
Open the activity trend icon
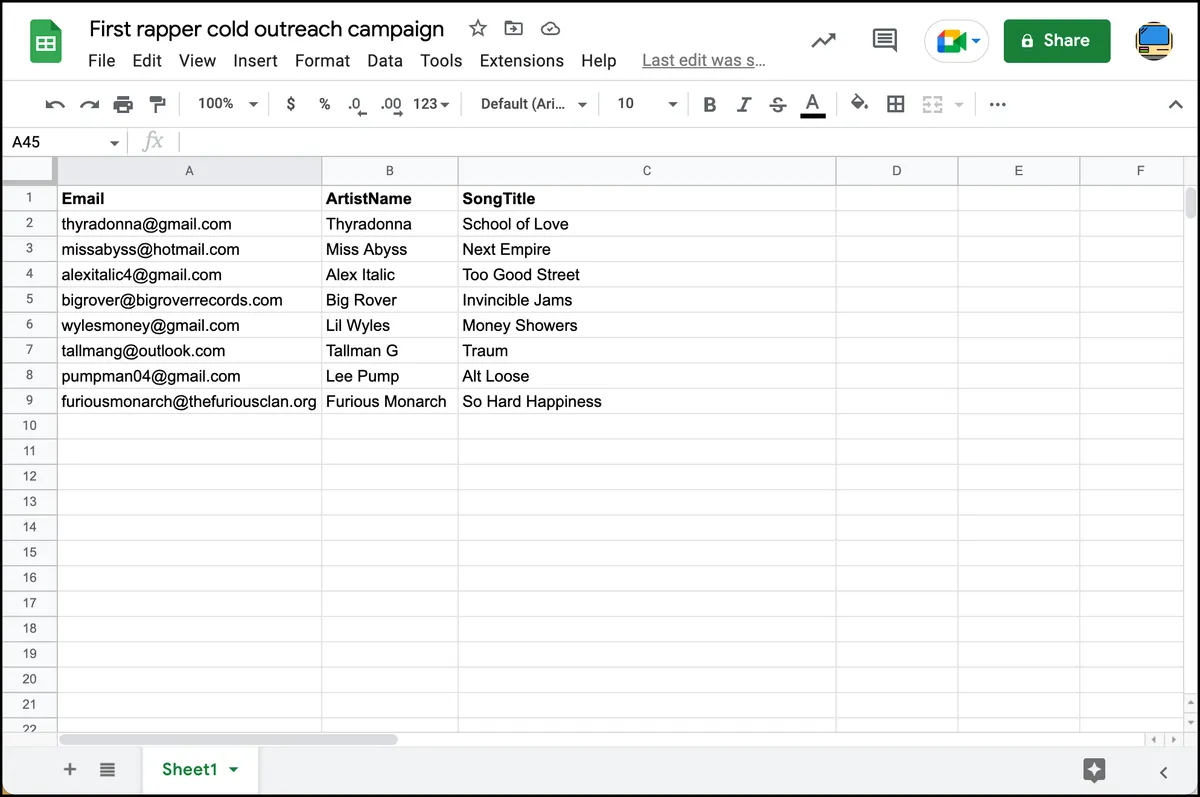[824, 41]
